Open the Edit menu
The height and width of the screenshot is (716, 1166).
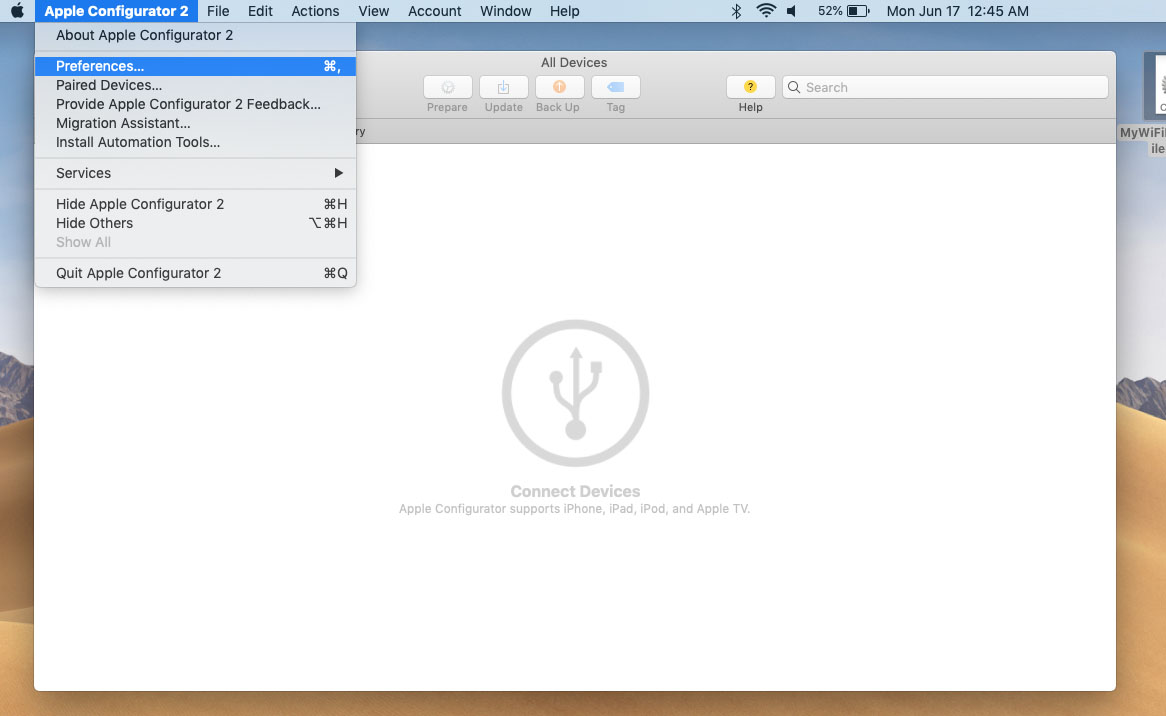coord(260,11)
